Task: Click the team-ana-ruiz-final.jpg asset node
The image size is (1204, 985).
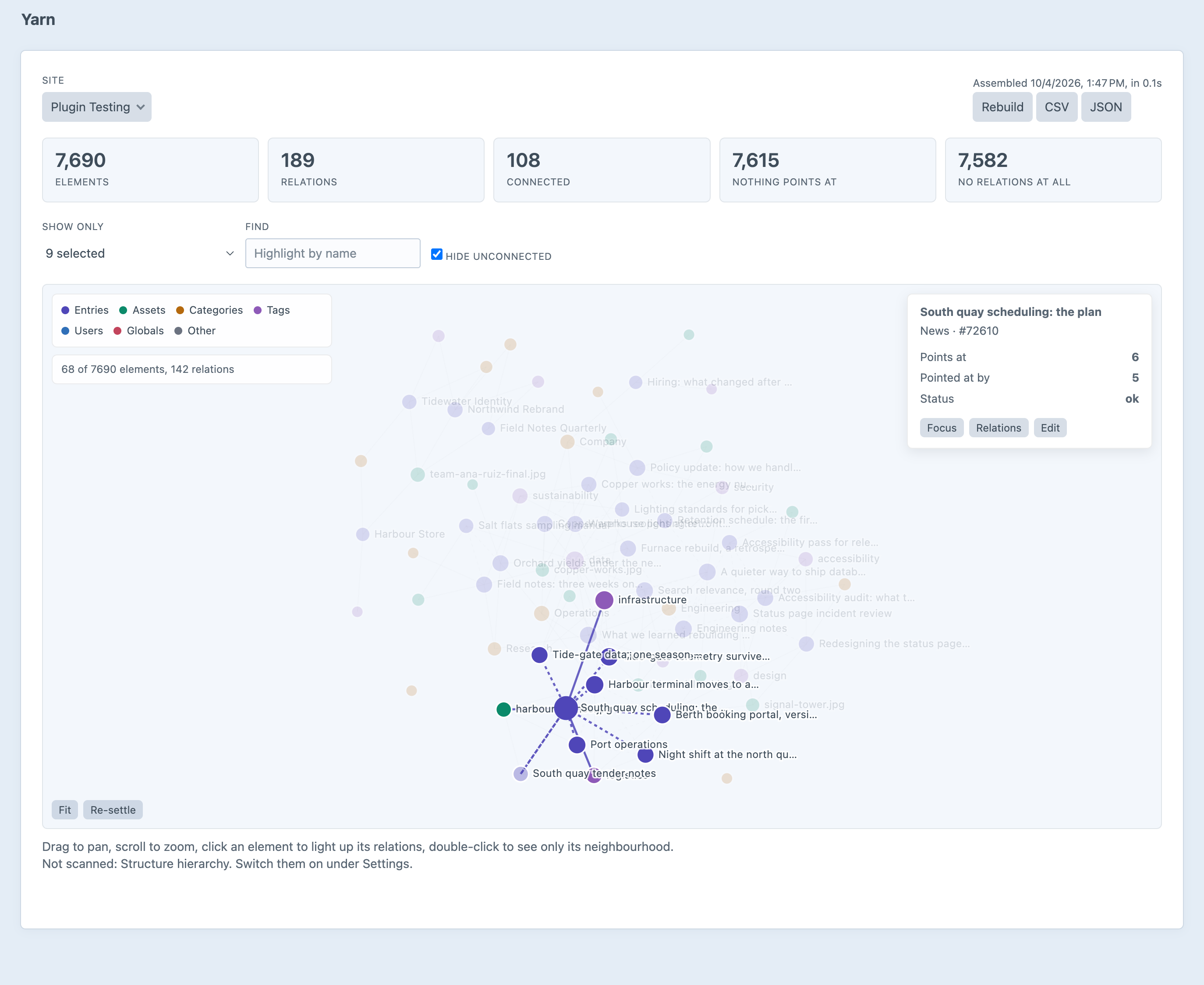Action: pos(418,475)
